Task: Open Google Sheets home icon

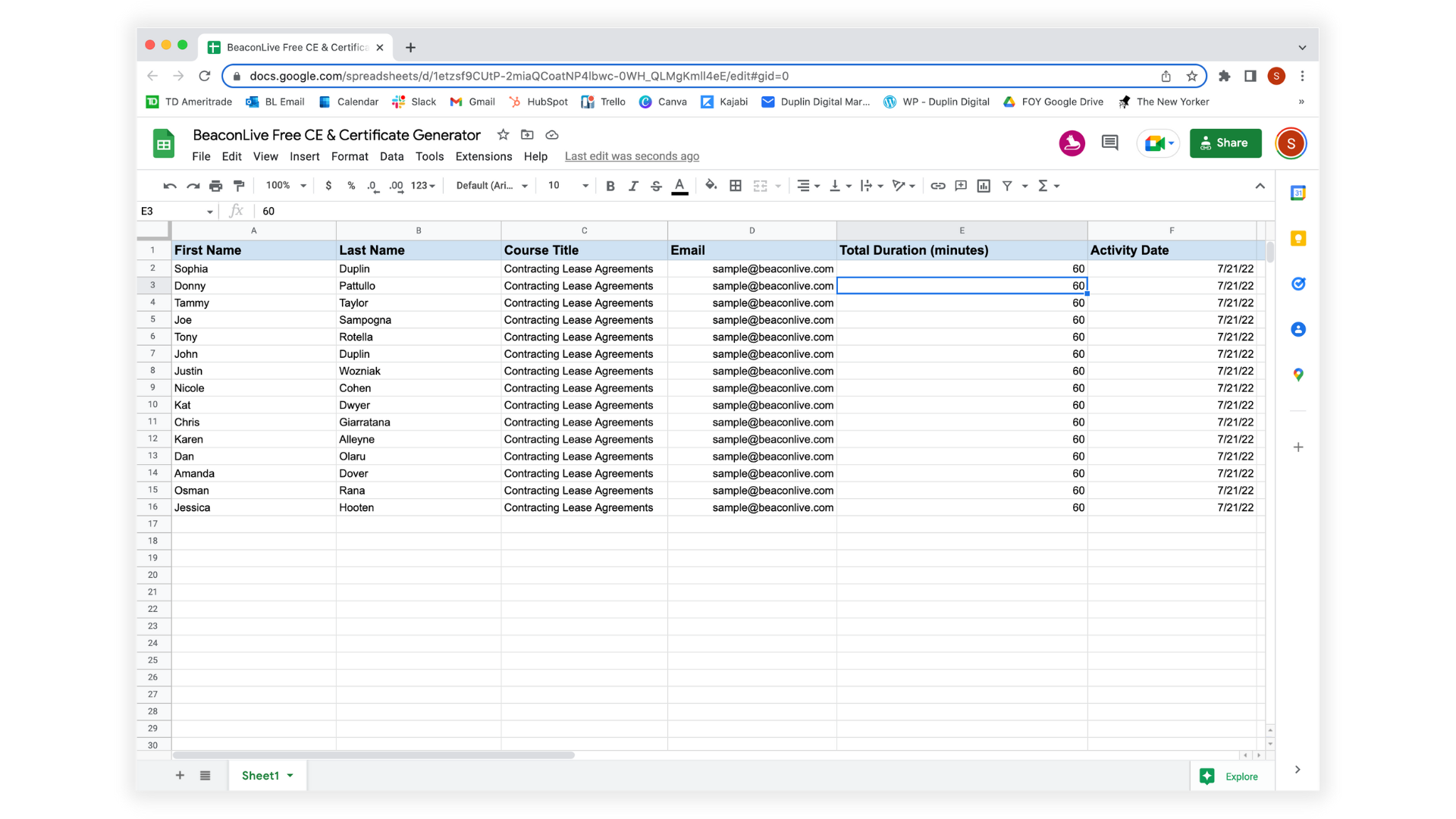Action: 164,143
